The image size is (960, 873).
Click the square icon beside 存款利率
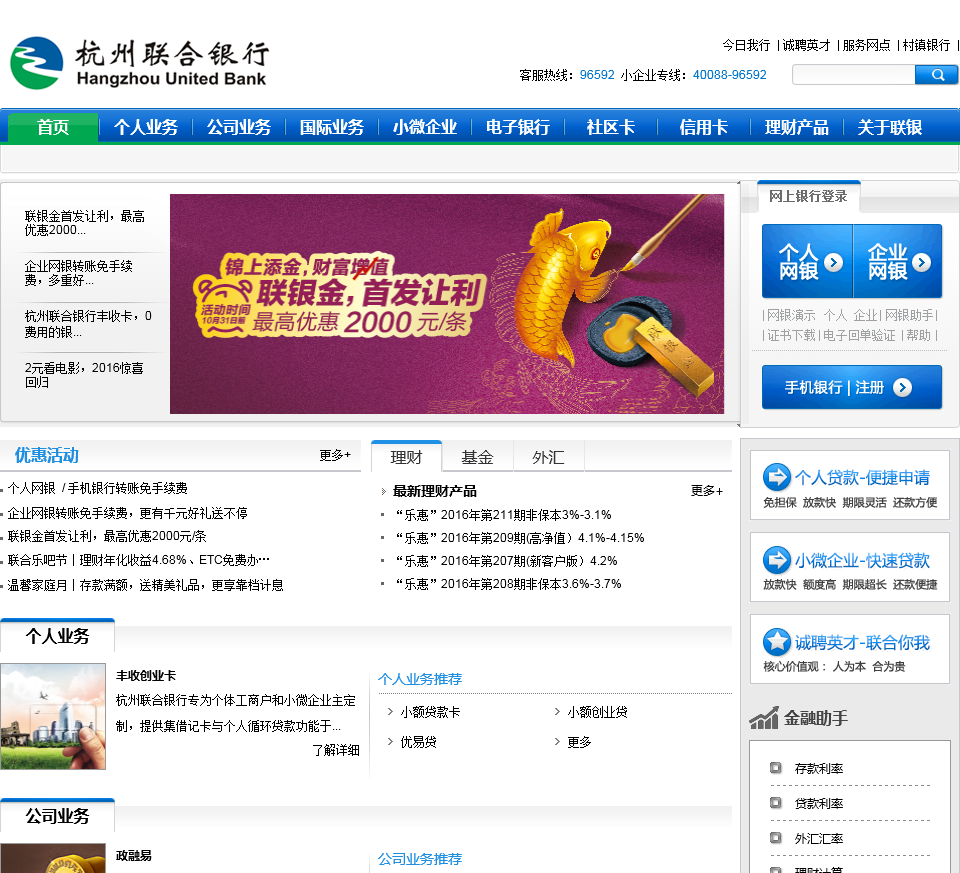776,768
